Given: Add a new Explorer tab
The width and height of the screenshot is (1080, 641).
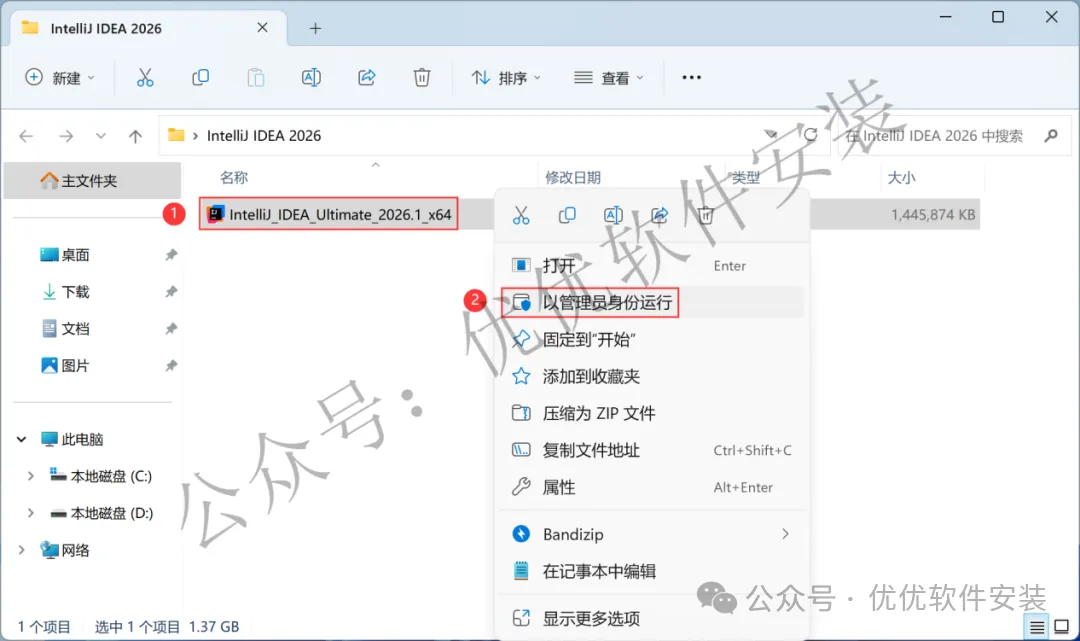Looking at the screenshot, I should [x=315, y=28].
